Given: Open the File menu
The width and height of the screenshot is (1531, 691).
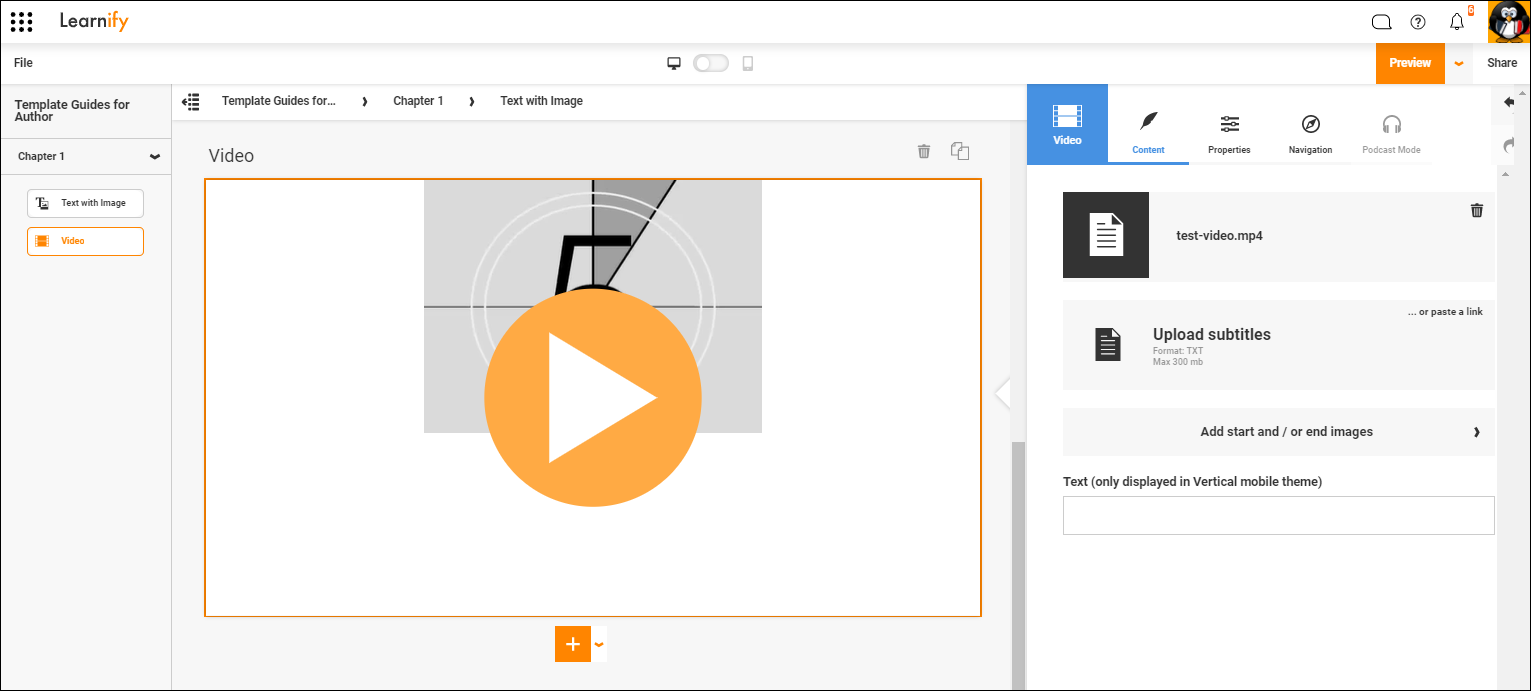Looking at the screenshot, I should [x=23, y=63].
